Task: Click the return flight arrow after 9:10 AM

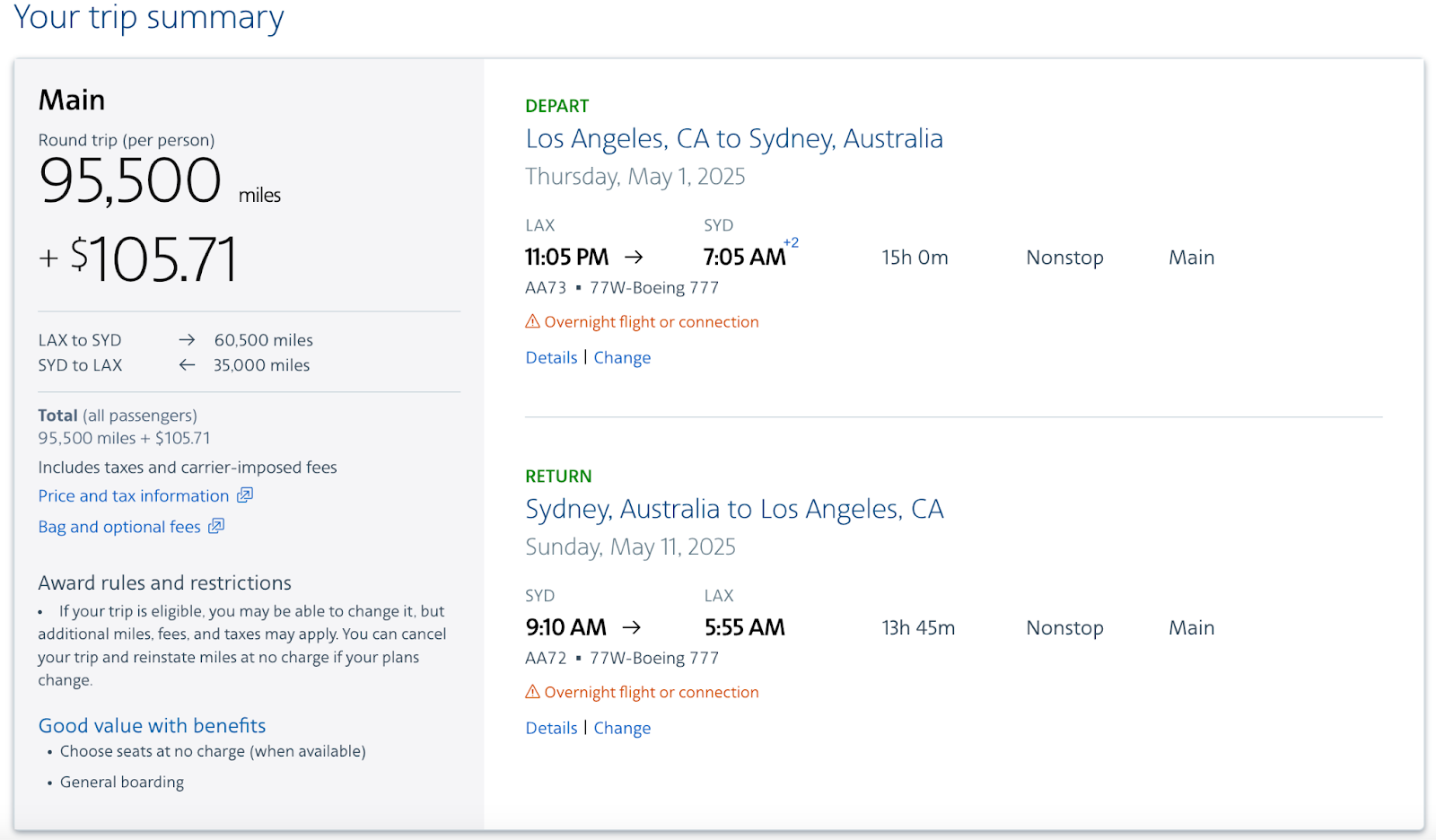Action: click(x=632, y=627)
